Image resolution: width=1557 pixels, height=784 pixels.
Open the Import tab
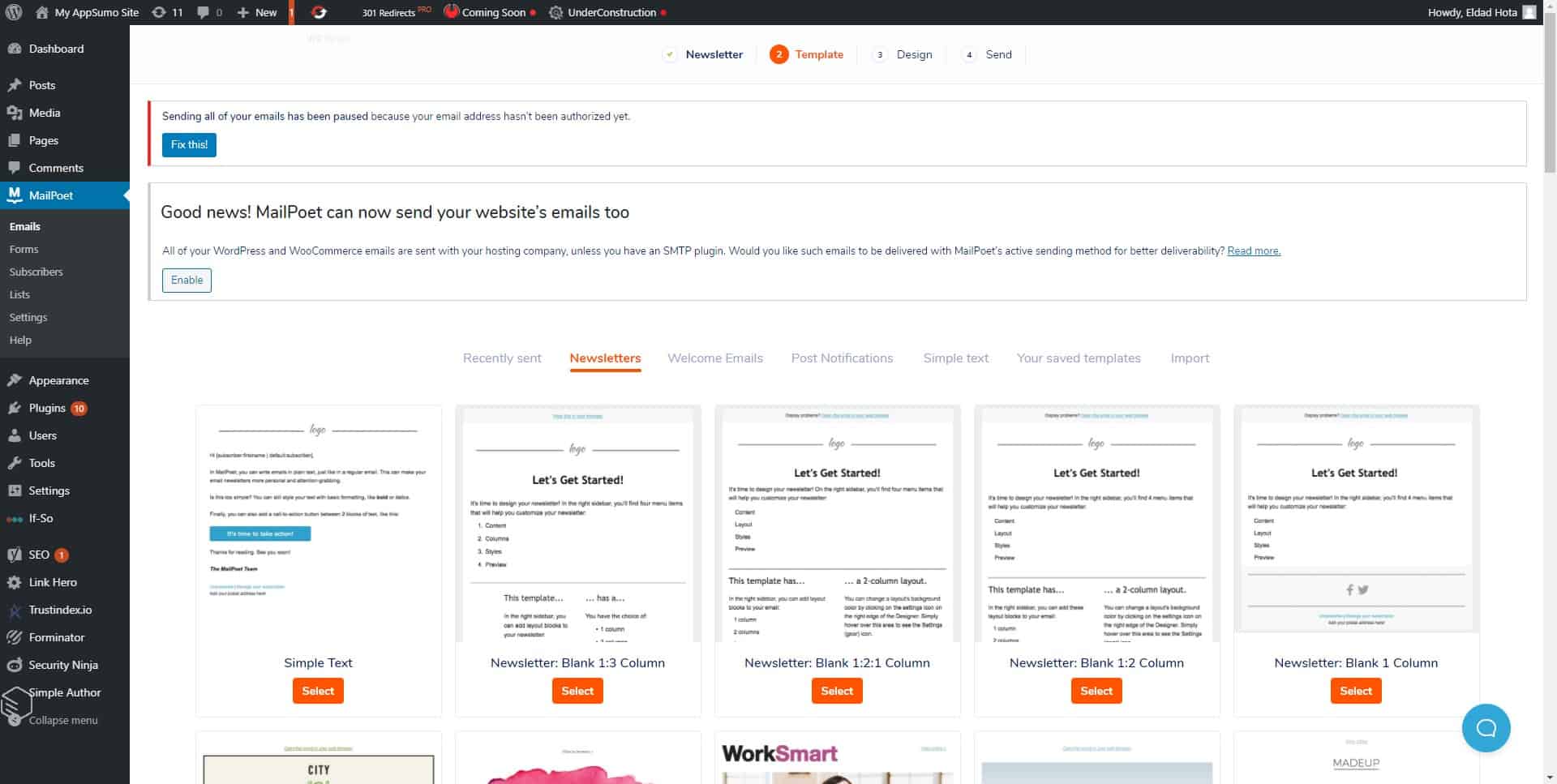click(1190, 358)
